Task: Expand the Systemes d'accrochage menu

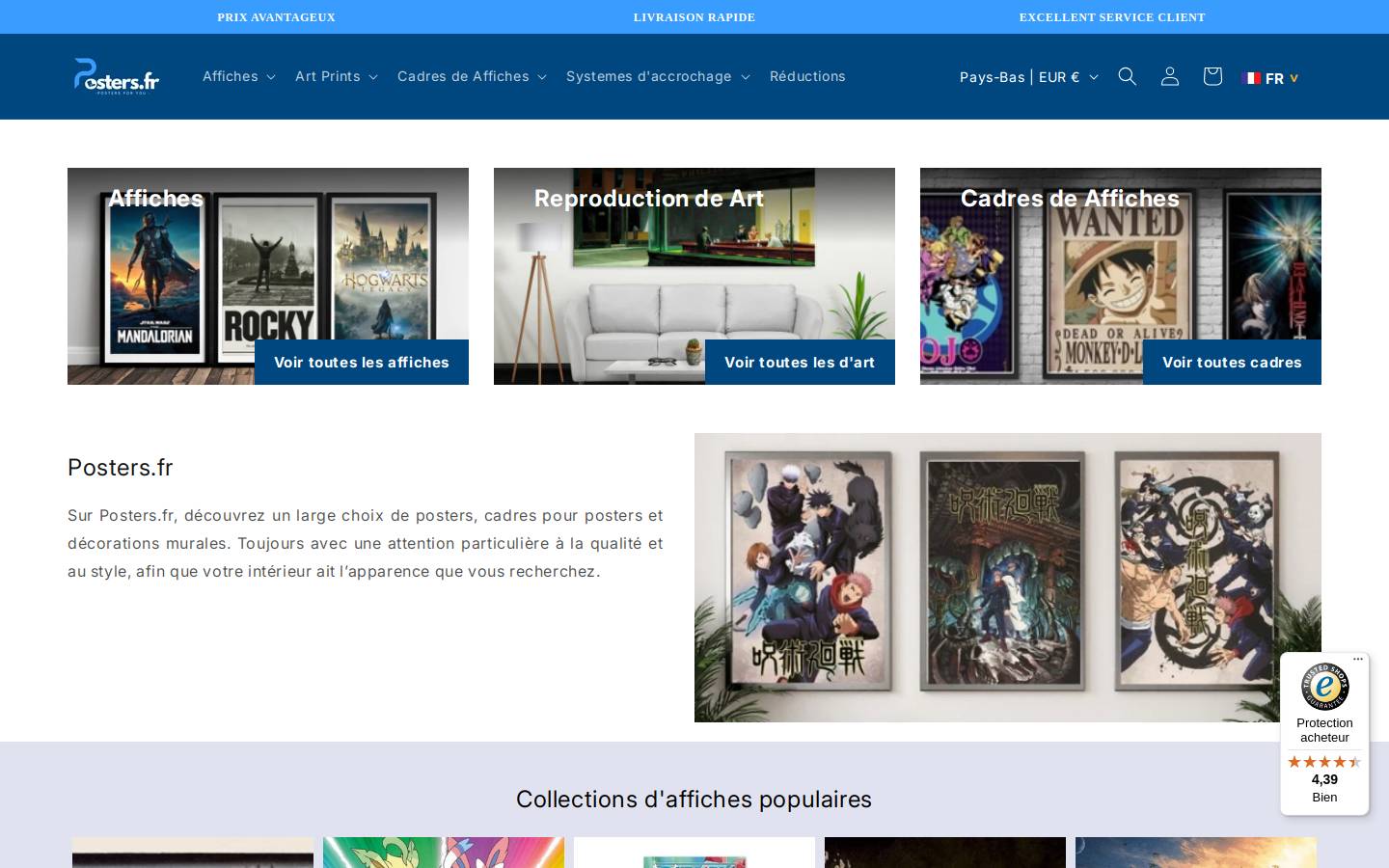Action: pos(658,76)
